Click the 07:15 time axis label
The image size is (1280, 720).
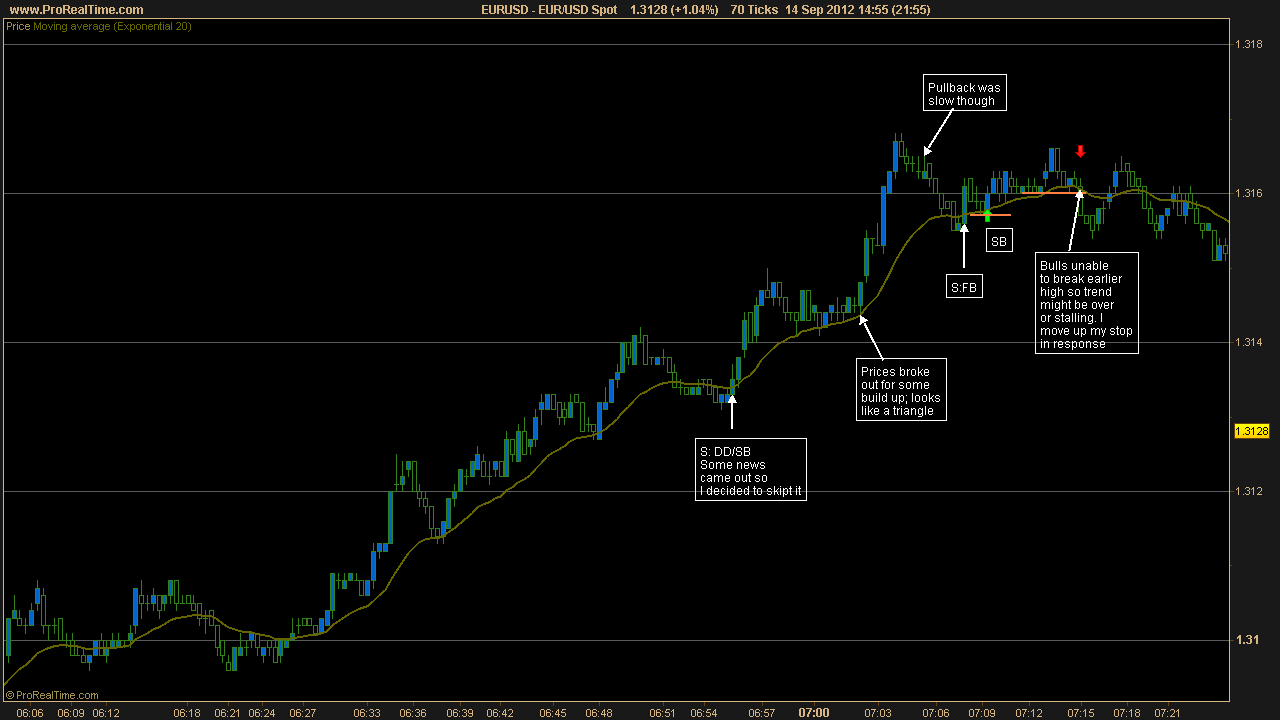click(x=1080, y=713)
